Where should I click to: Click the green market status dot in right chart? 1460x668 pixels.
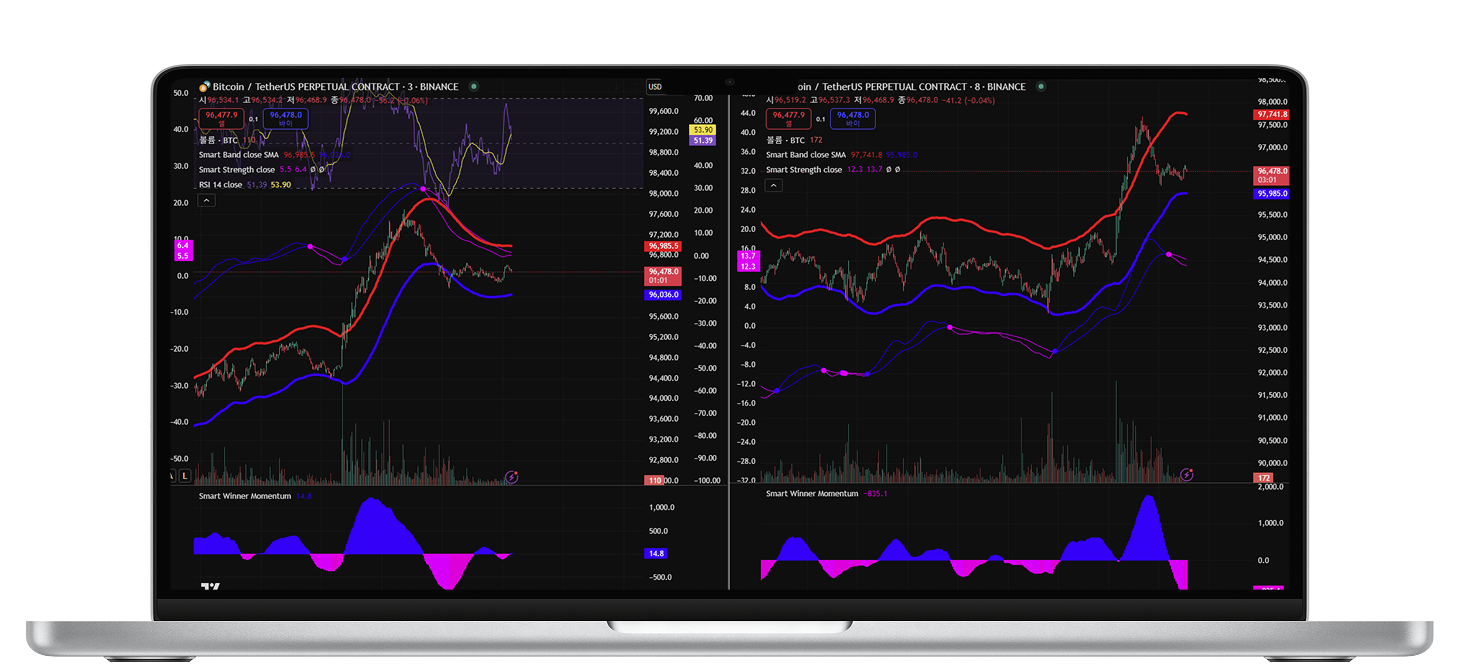1041,87
